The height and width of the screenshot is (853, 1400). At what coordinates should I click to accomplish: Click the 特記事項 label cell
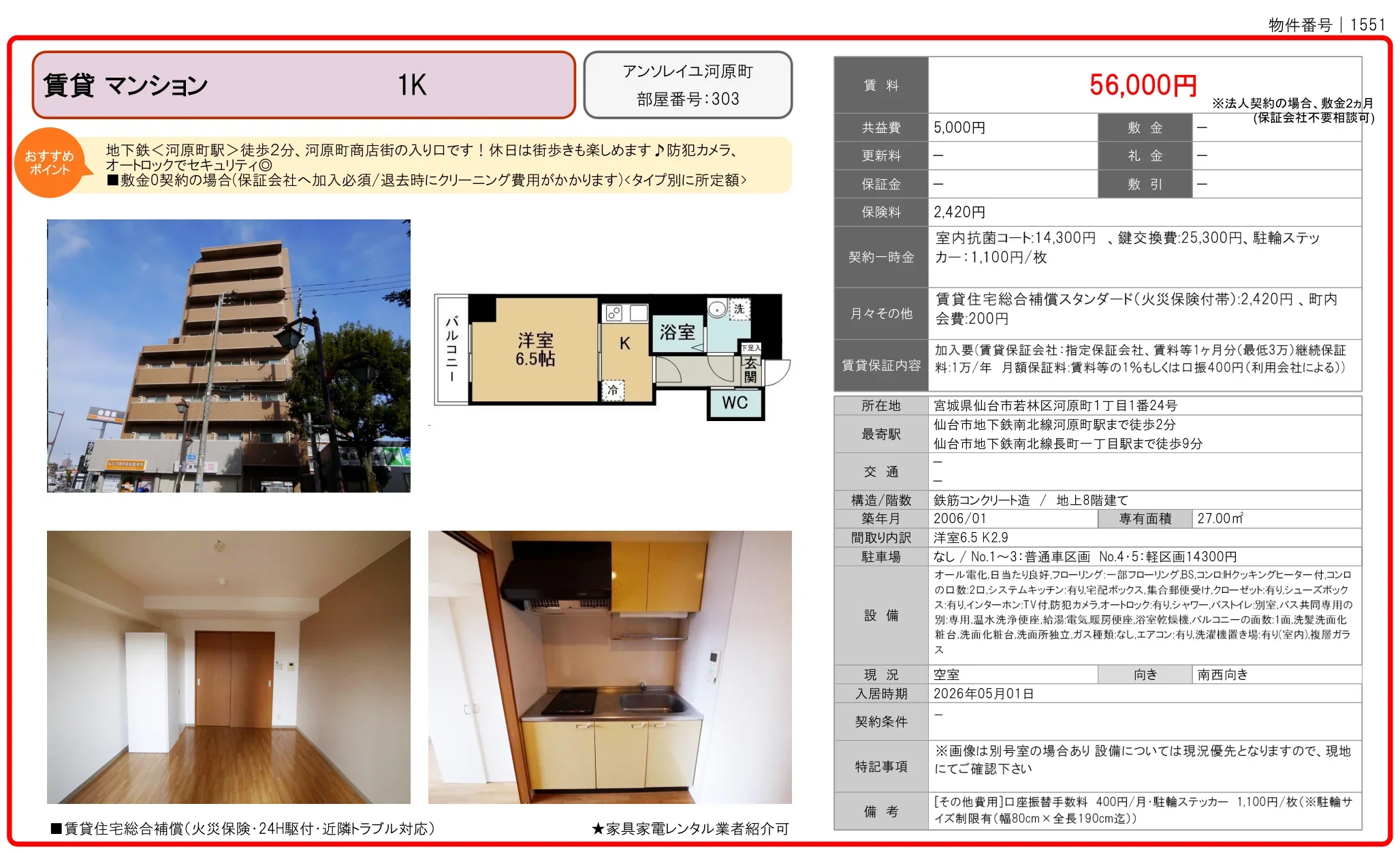tap(881, 766)
